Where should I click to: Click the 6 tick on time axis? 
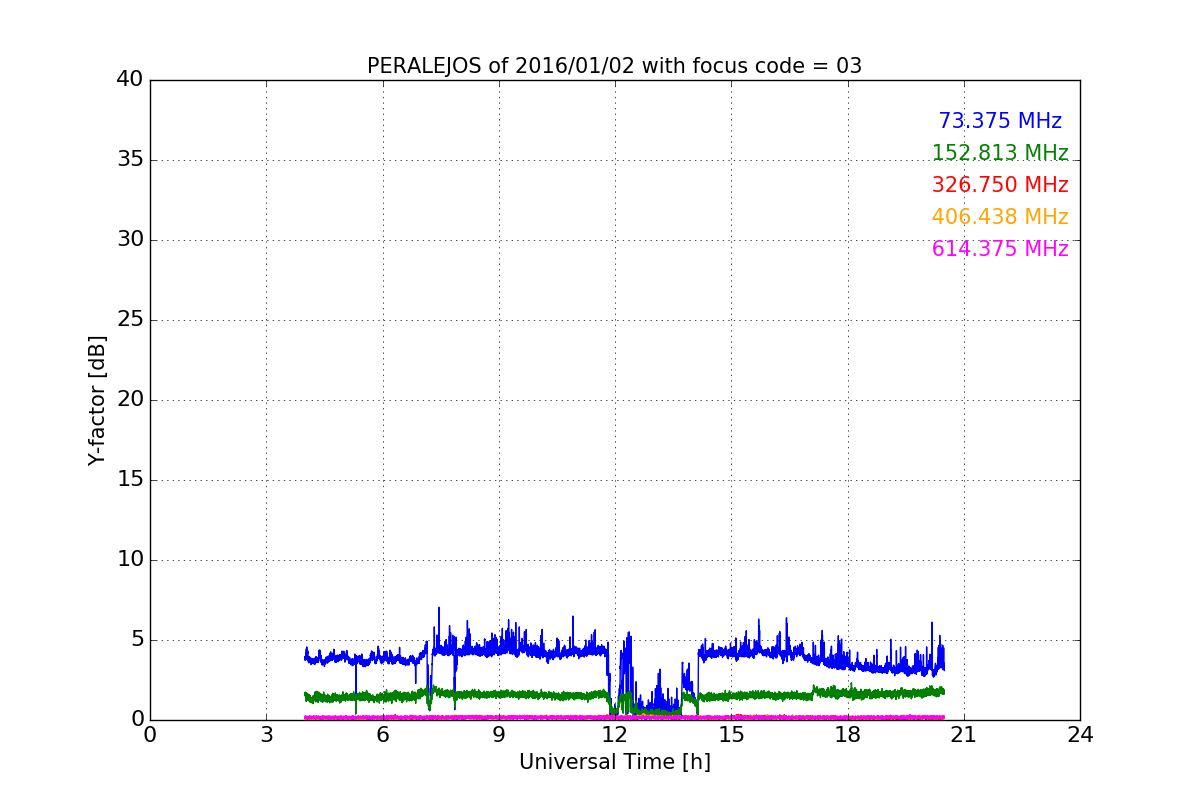(x=382, y=735)
